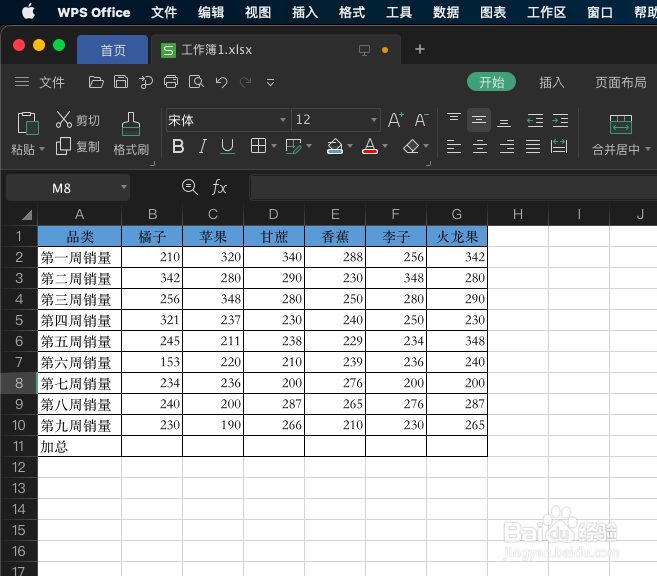
Task: Set top vertical alignment
Action: click(454, 120)
